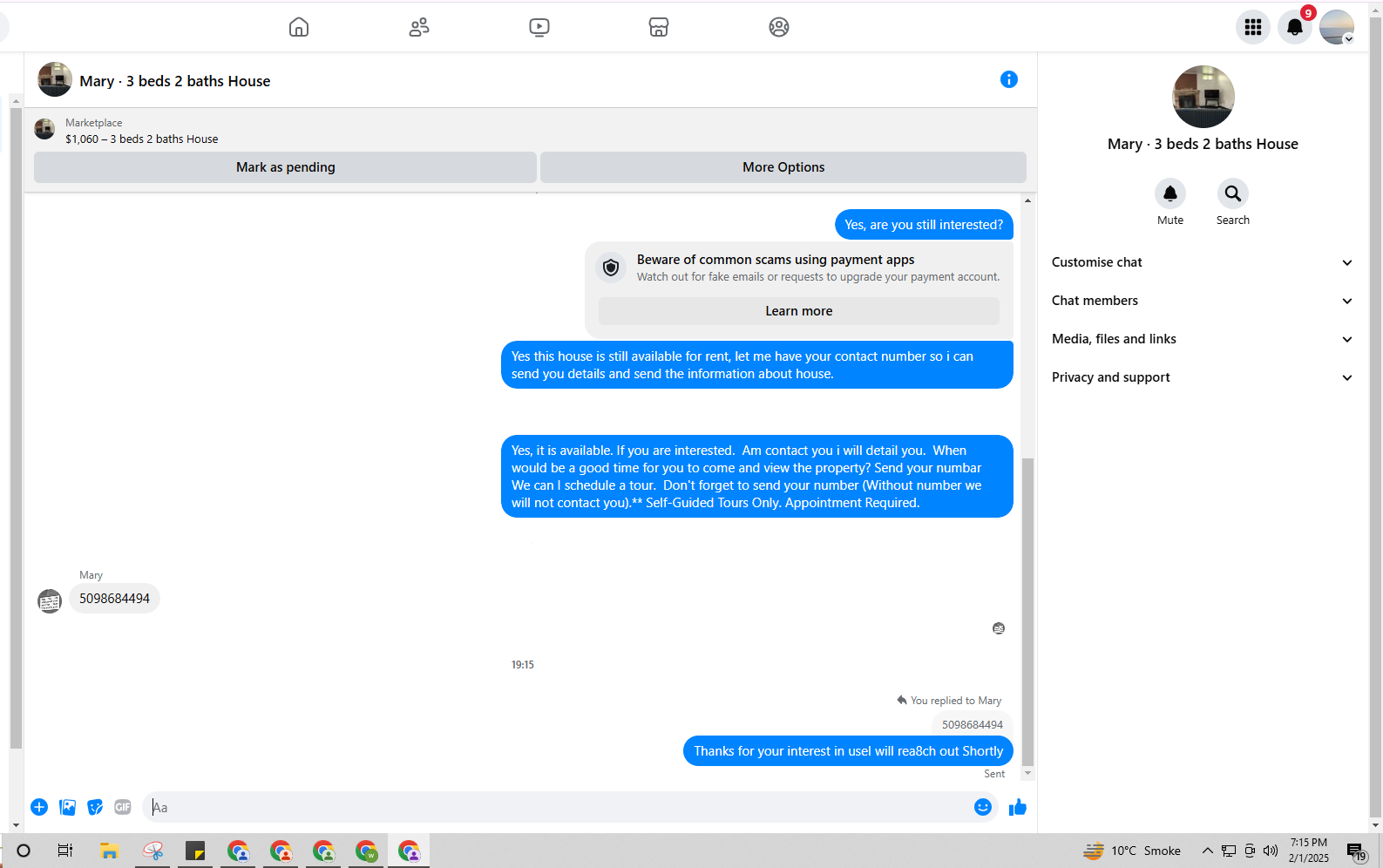Open the Marketplace icon in top navigation
The width and height of the screenshot is (1383, 868).
click(659, 27)
